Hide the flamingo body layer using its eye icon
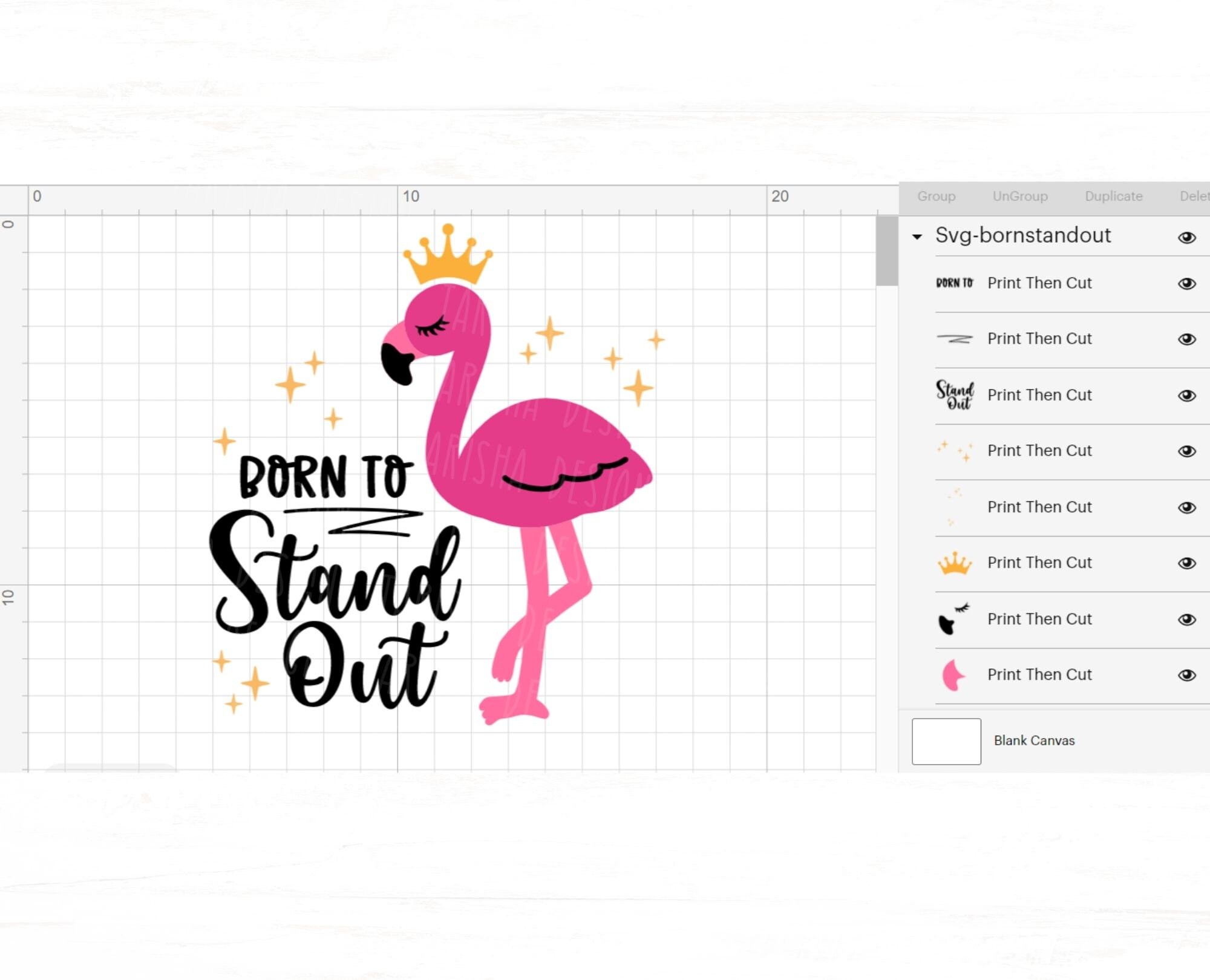1210x980 pixels. tap(1187, 674)
